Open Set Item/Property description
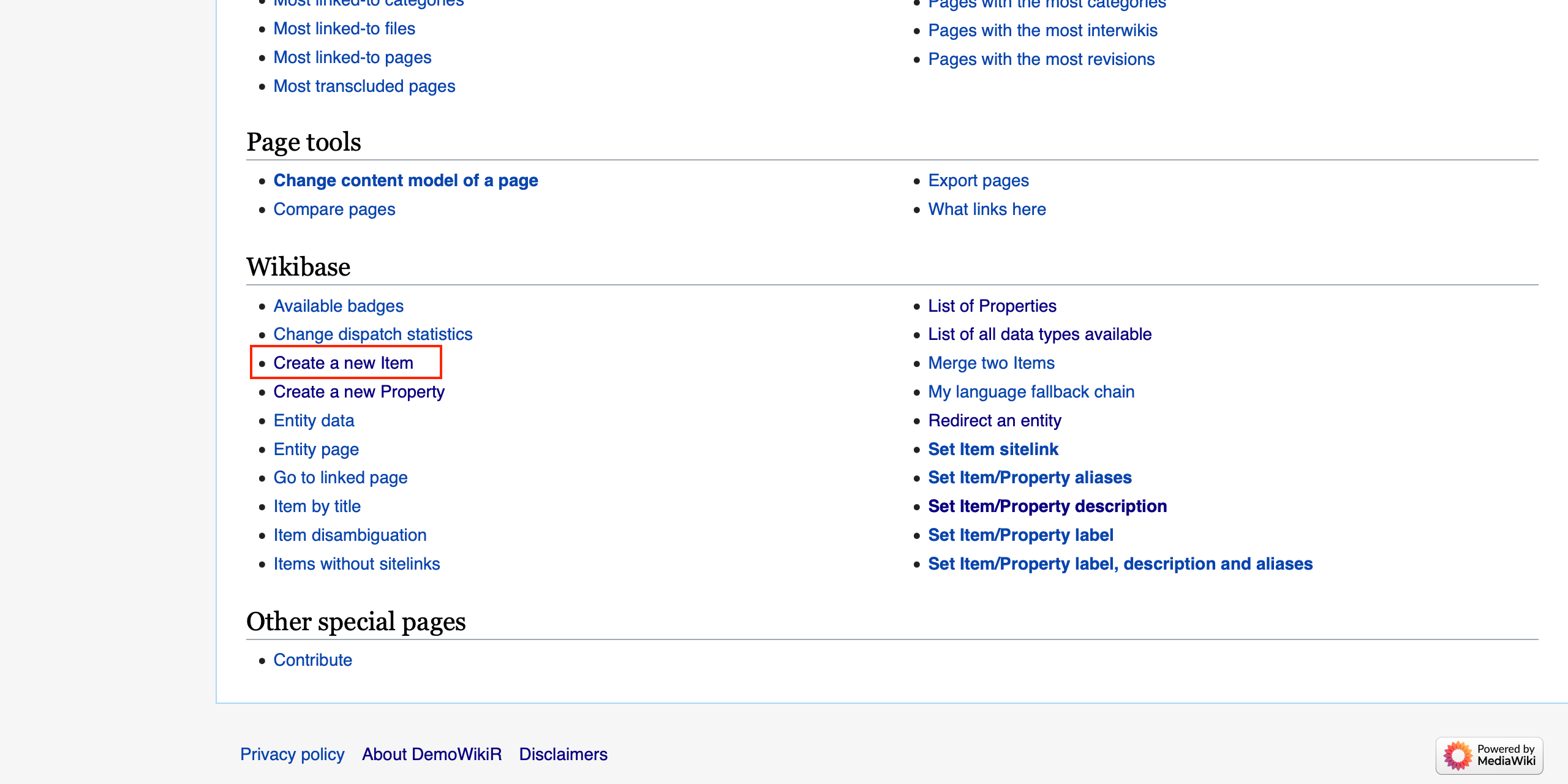Viewport: 1568px width, 784px height. tap(1047, 506)
